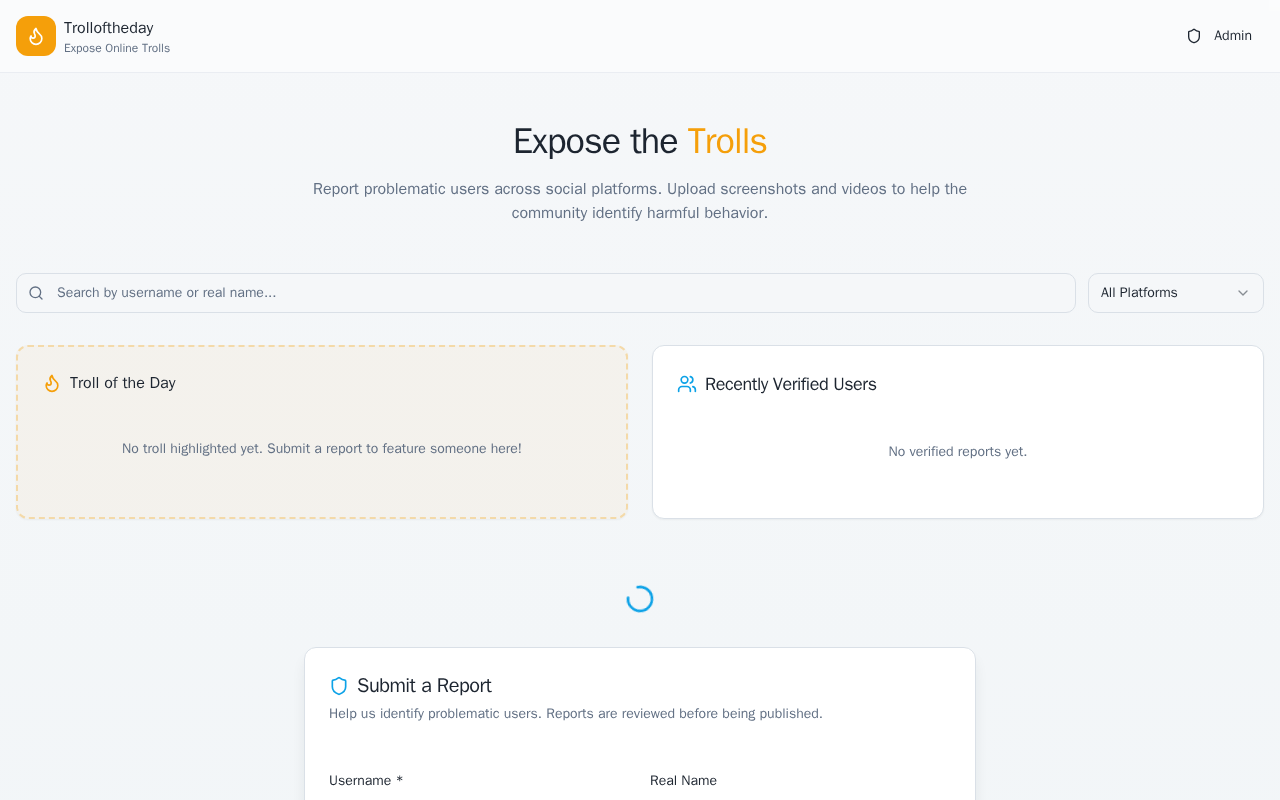Click the people icon beside Recently Verified Users
This screenshot has width=1280, height=800.
pos(687,384)
